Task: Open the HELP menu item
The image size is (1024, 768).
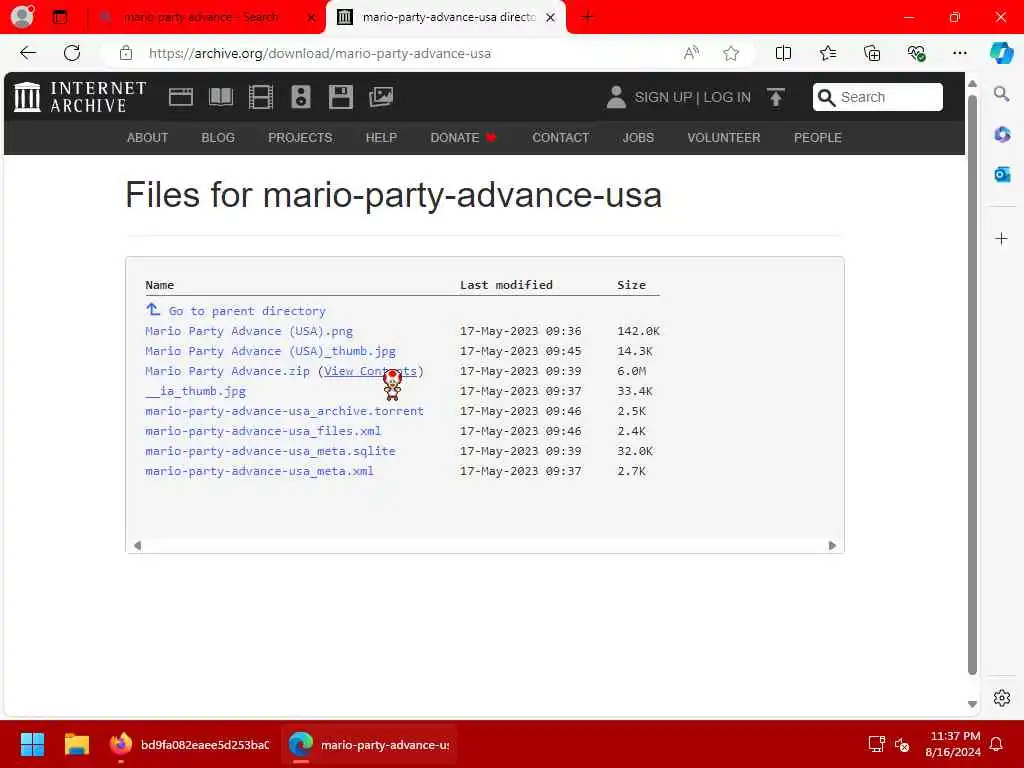Action: [381, 138]
